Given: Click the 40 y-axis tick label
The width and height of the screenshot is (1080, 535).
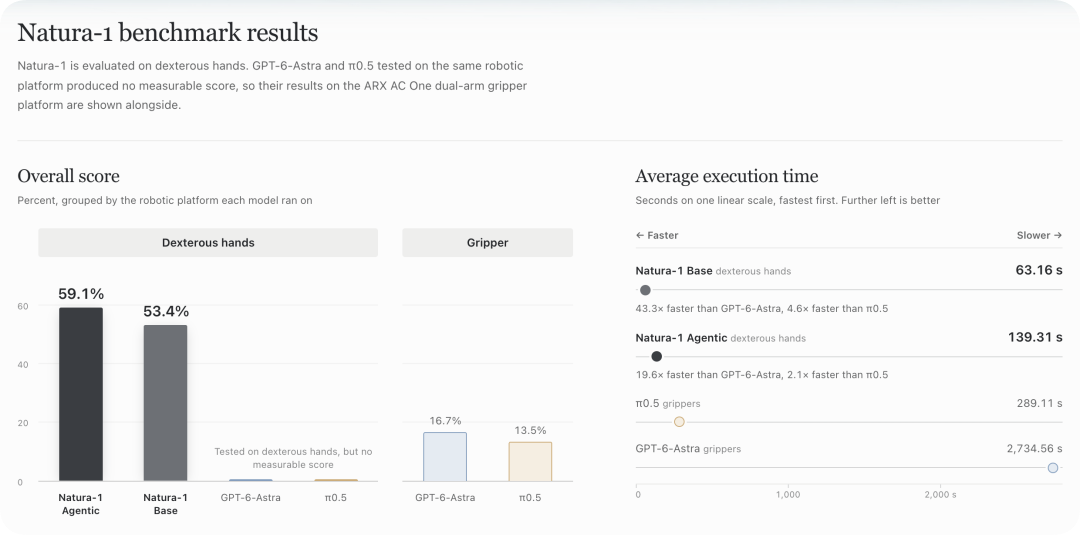Looking at the screenshot, I should tap(23, 364).
